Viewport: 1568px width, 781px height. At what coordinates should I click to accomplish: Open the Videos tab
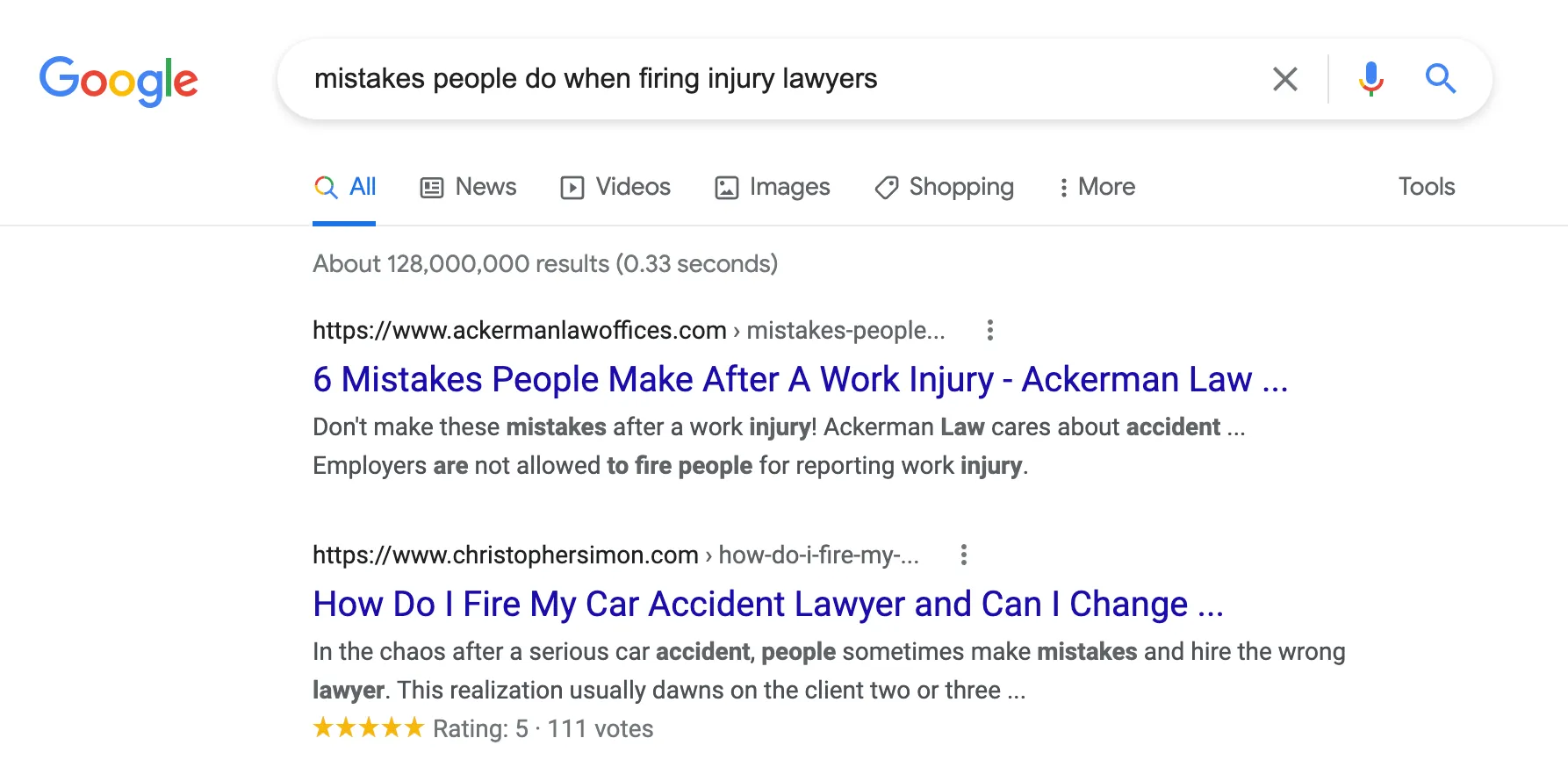[615, 187]
